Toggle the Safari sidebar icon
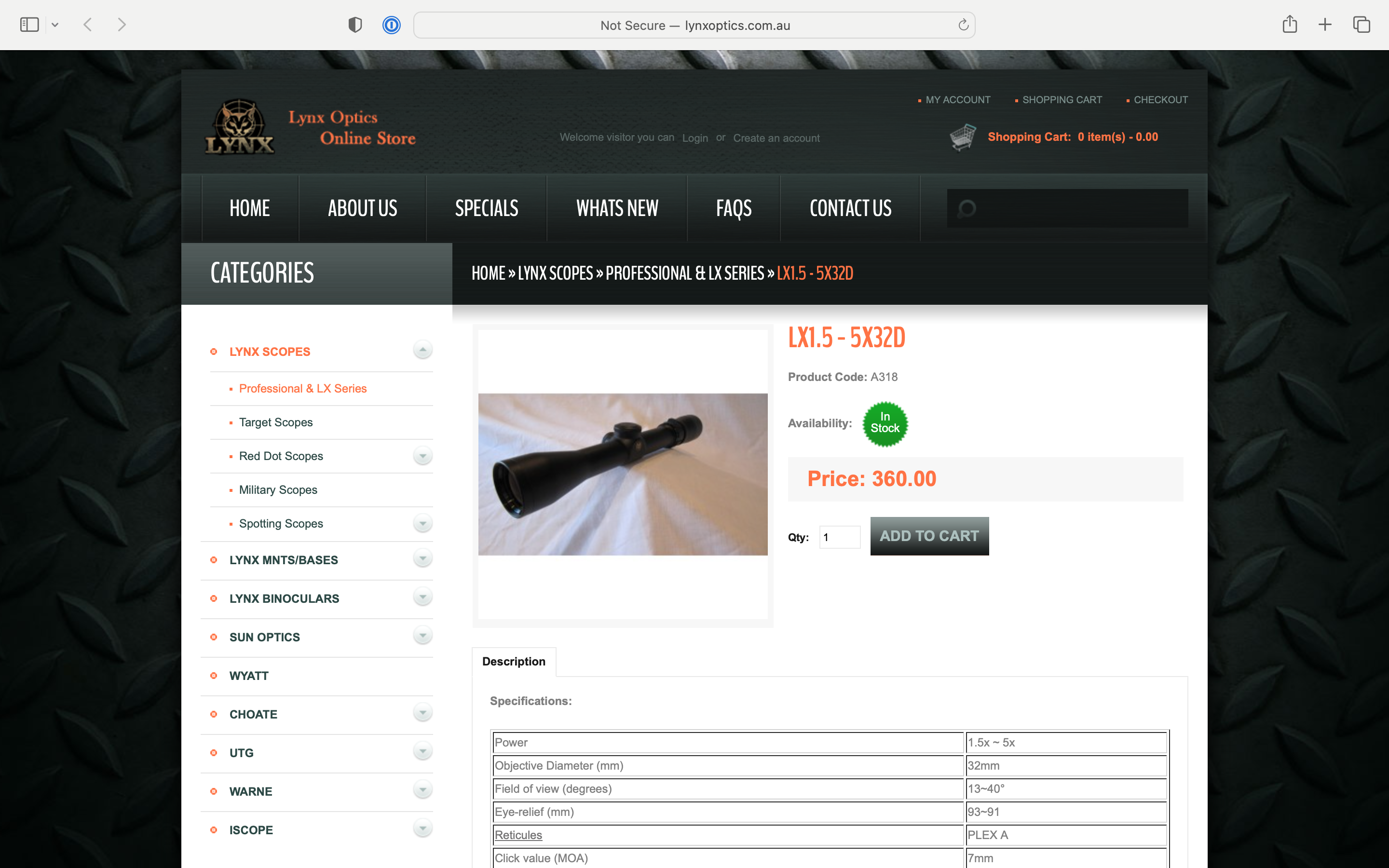 (29, 25)
